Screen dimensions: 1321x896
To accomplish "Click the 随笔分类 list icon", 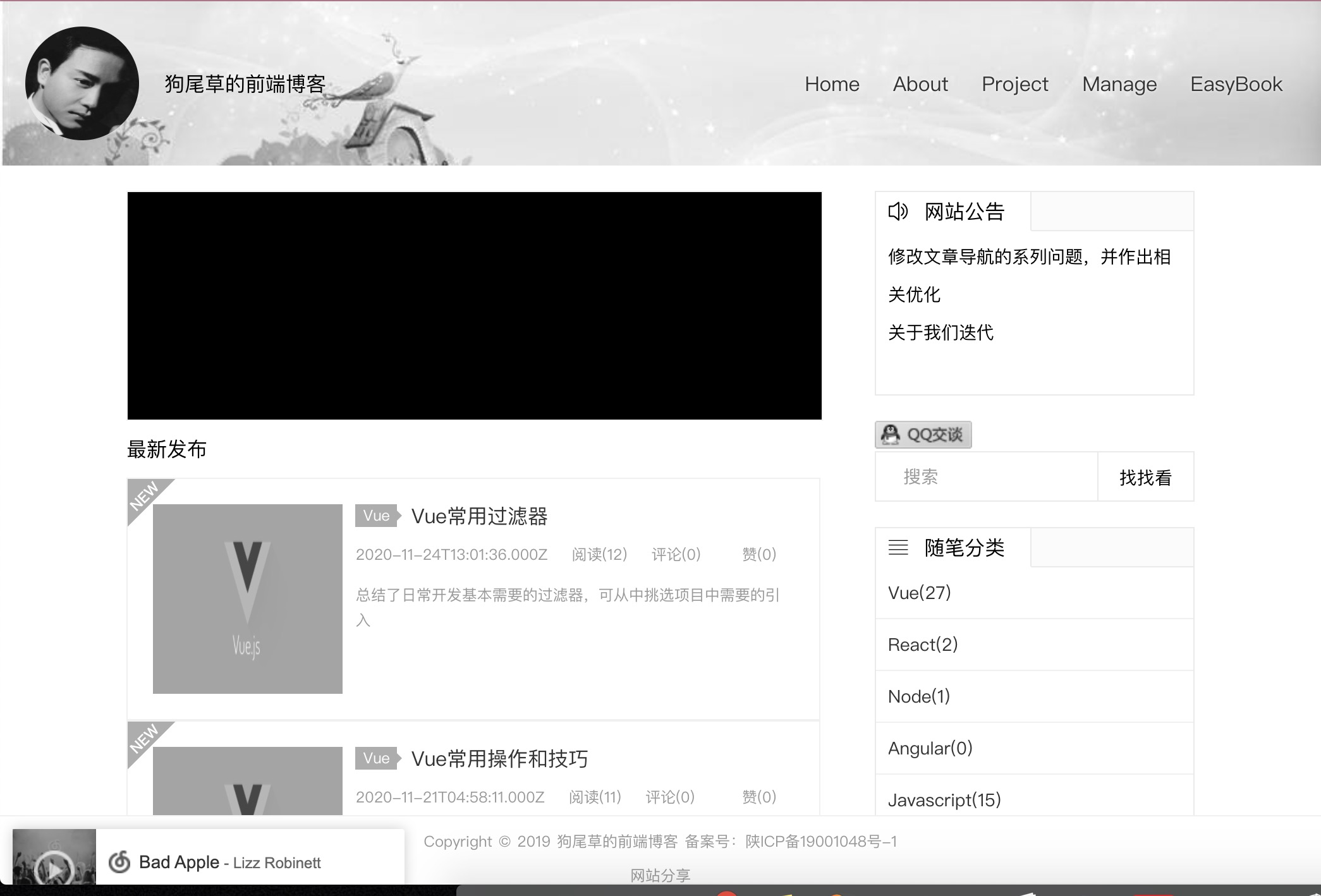I will tap(898, 547).
